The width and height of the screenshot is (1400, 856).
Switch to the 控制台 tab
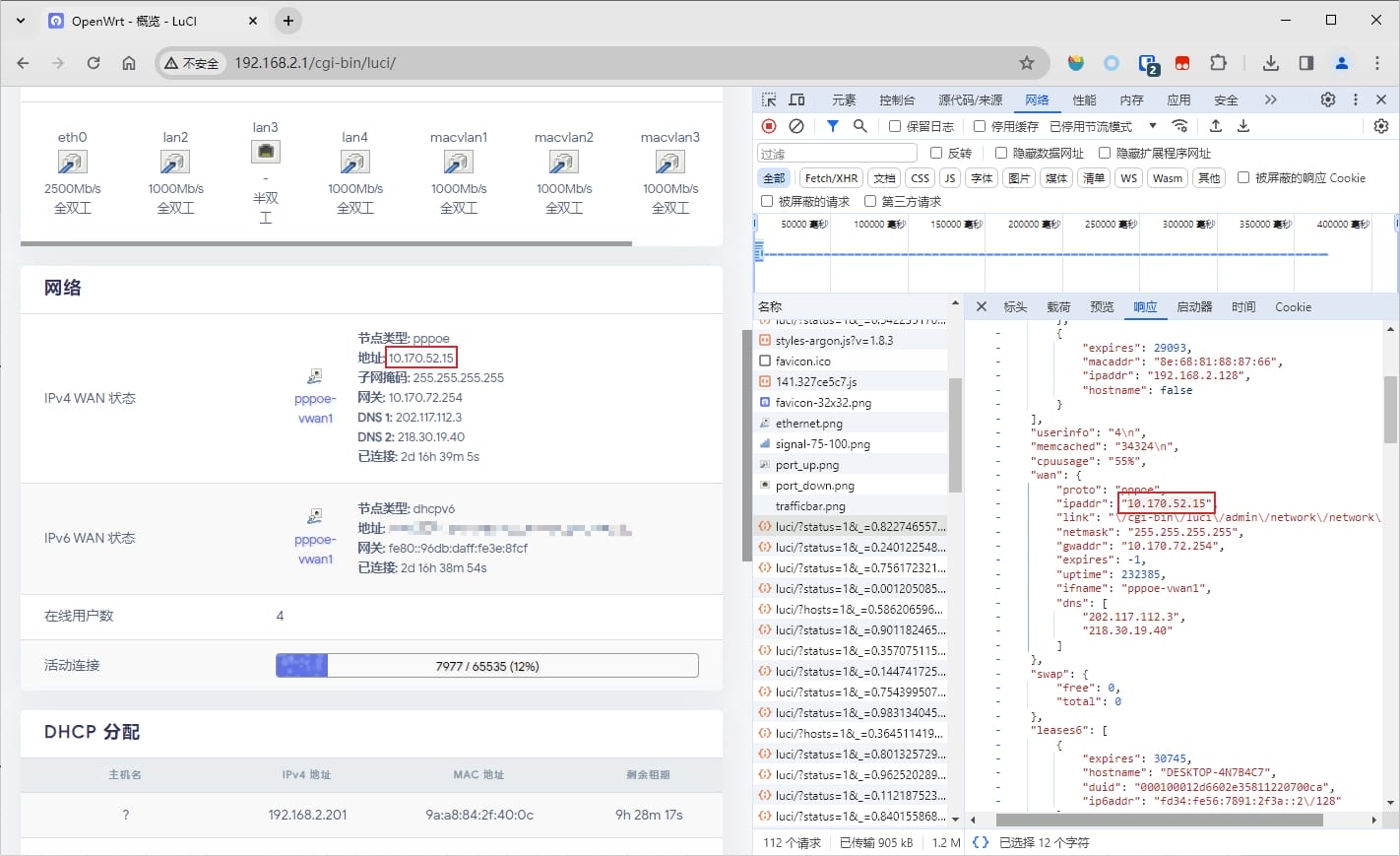coord(897,99)
